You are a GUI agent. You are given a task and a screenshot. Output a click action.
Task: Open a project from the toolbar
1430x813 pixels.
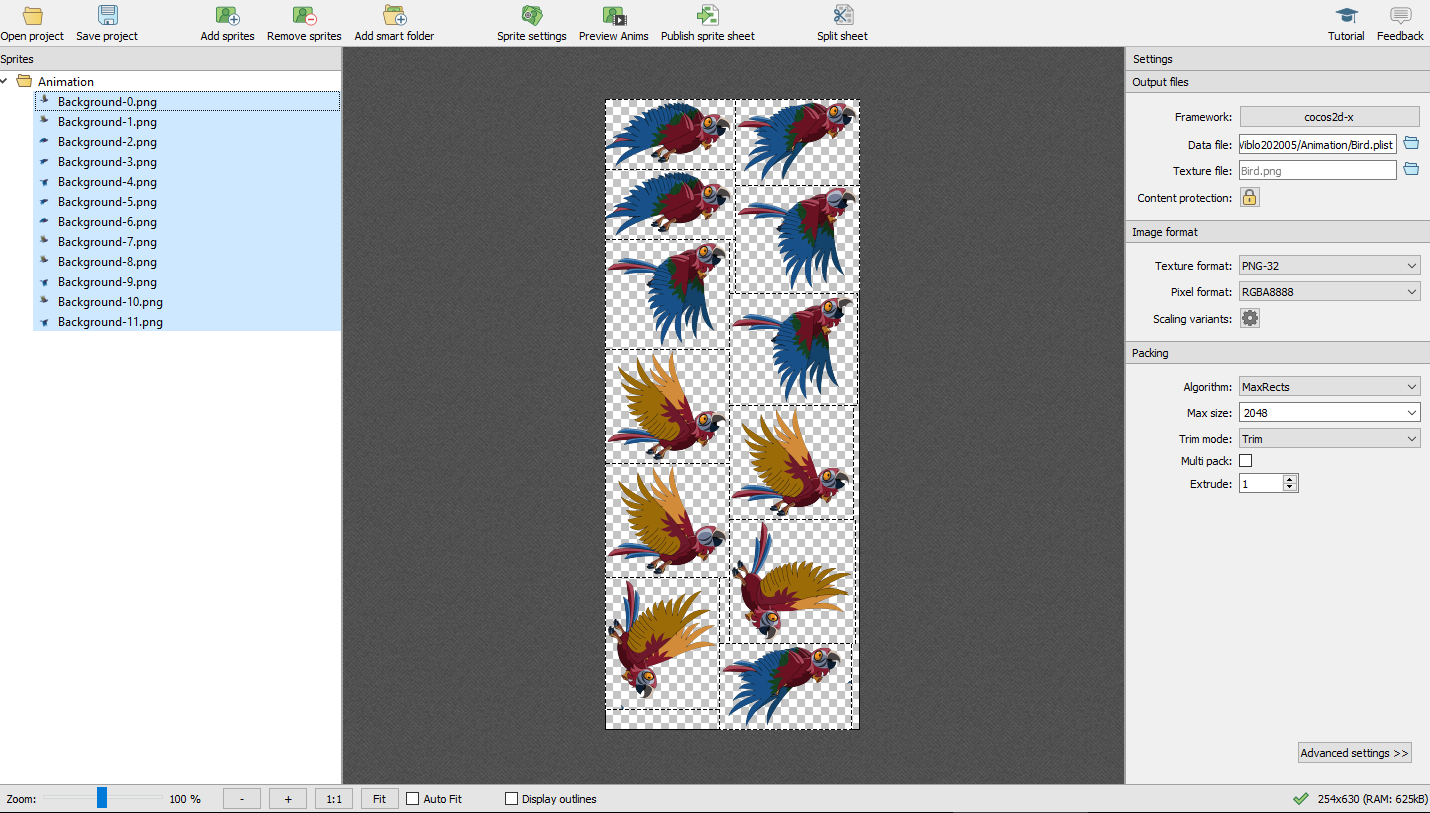click(32, 23)
